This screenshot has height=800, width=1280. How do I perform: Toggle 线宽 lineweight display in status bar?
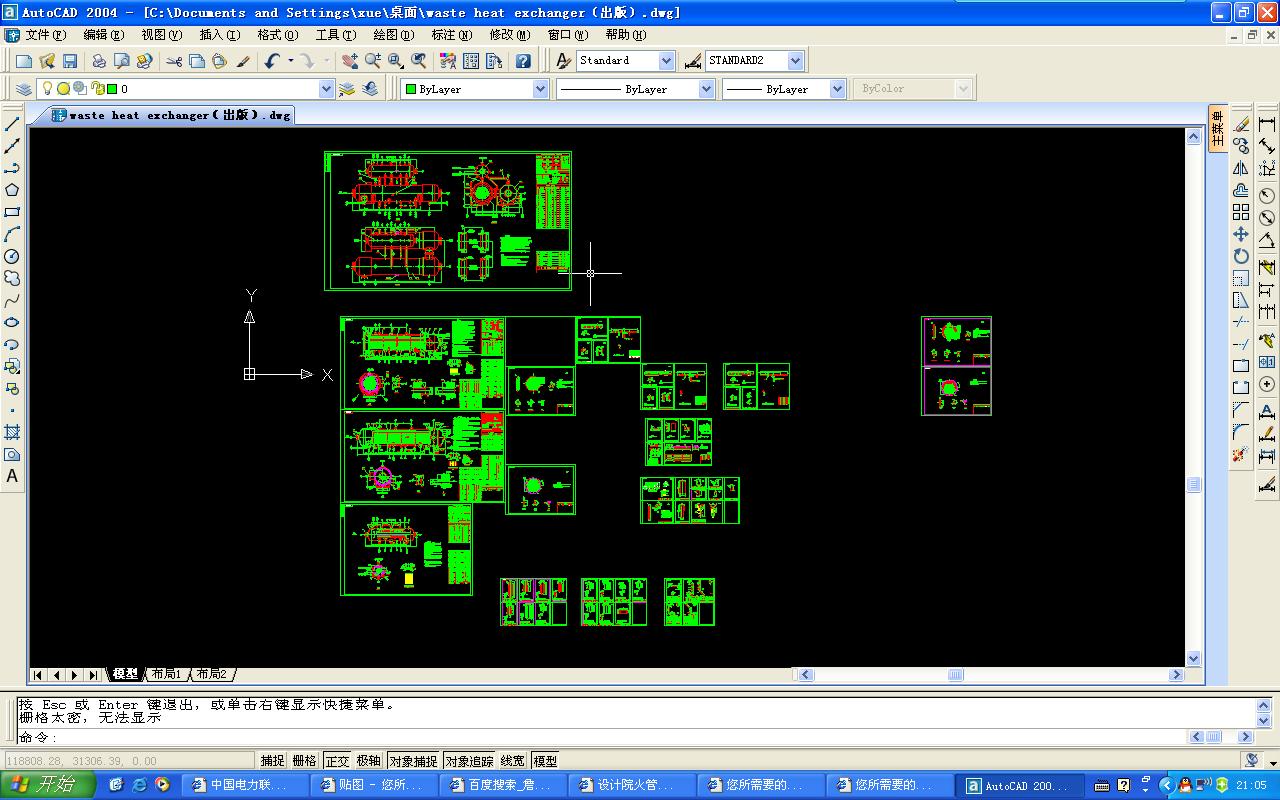513,761
